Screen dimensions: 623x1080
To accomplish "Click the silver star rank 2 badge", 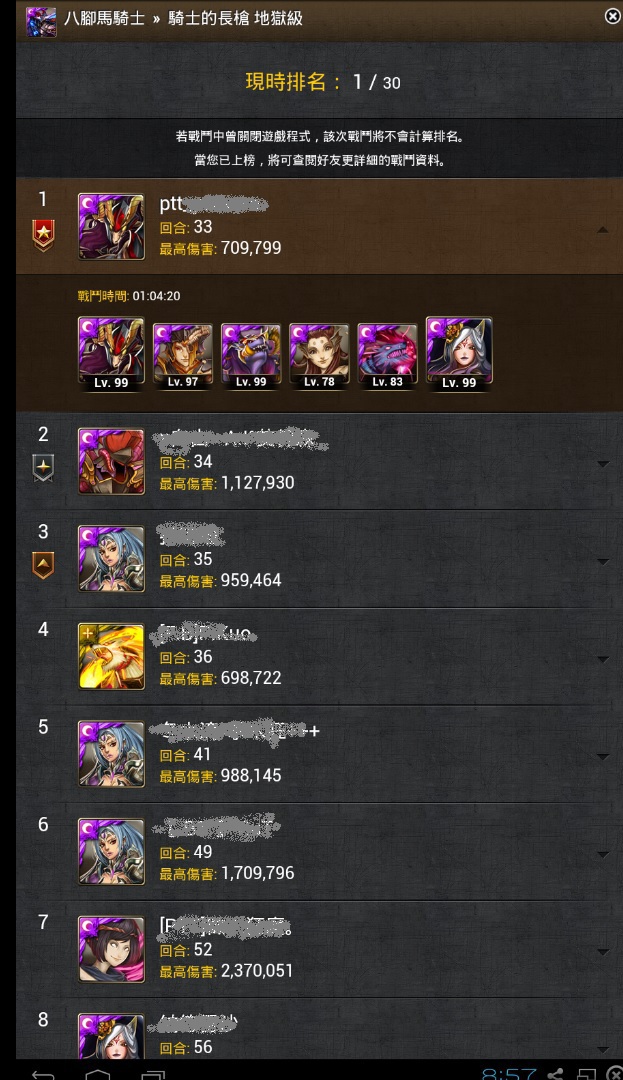I will coord(43,468).
